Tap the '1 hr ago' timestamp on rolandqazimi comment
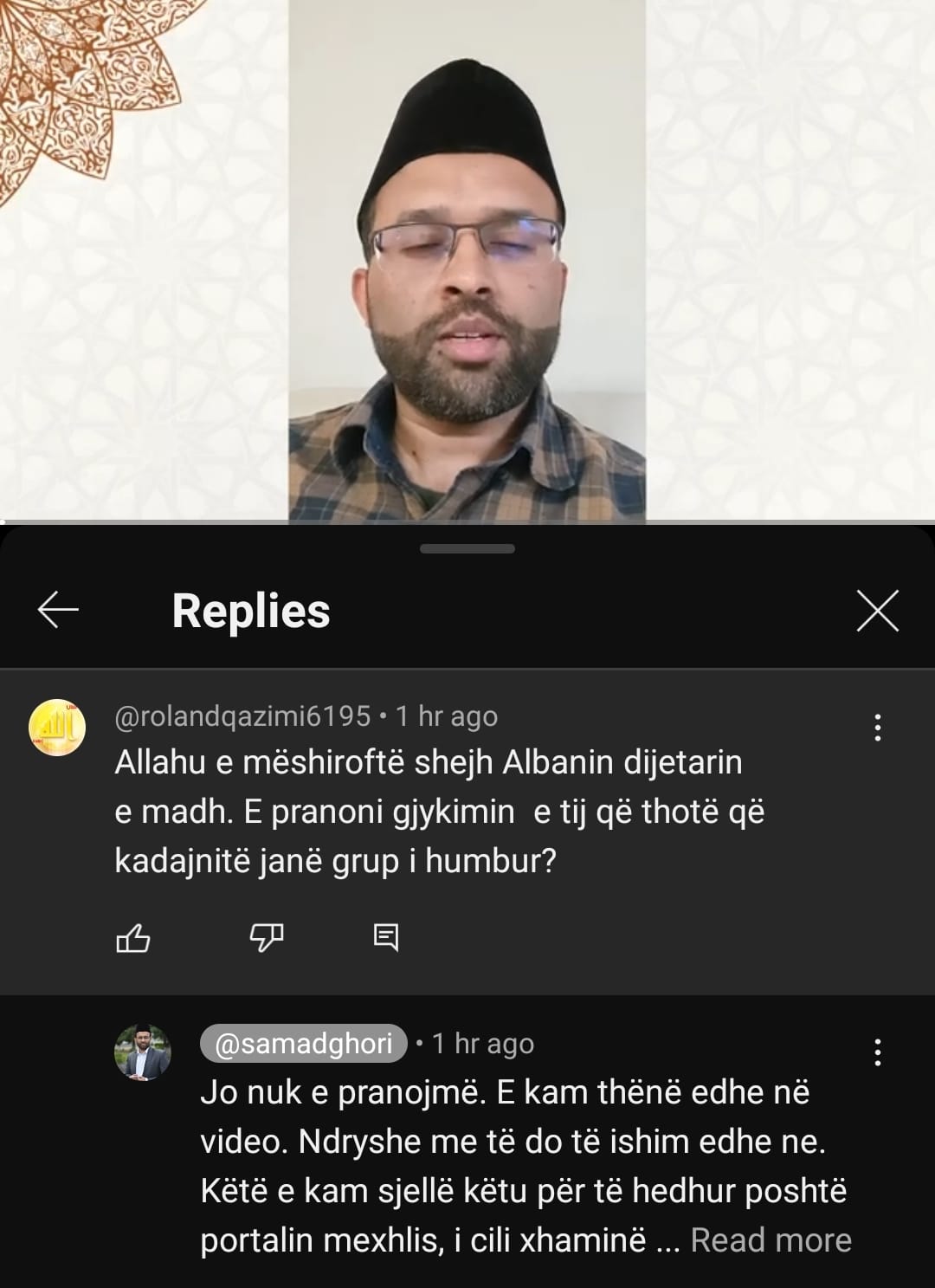Screen dimensions: 935x1288 pyautogui.click(x=447, y=716)
